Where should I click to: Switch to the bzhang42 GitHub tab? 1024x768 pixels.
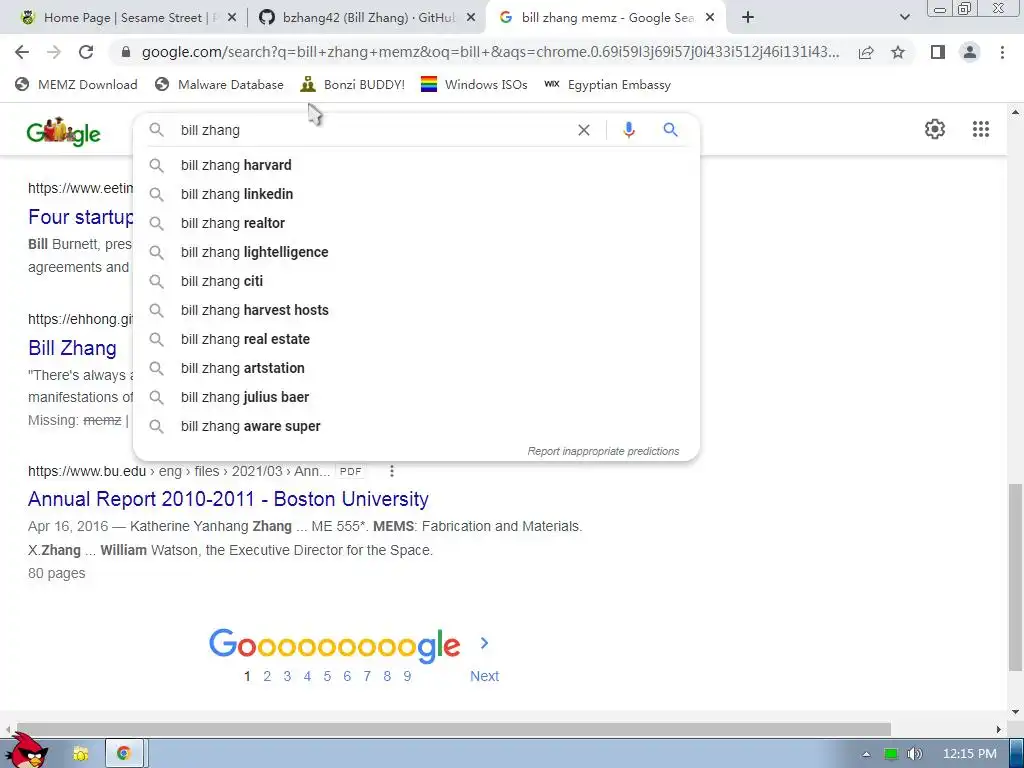pyautogui.click(x=366, y=18)
